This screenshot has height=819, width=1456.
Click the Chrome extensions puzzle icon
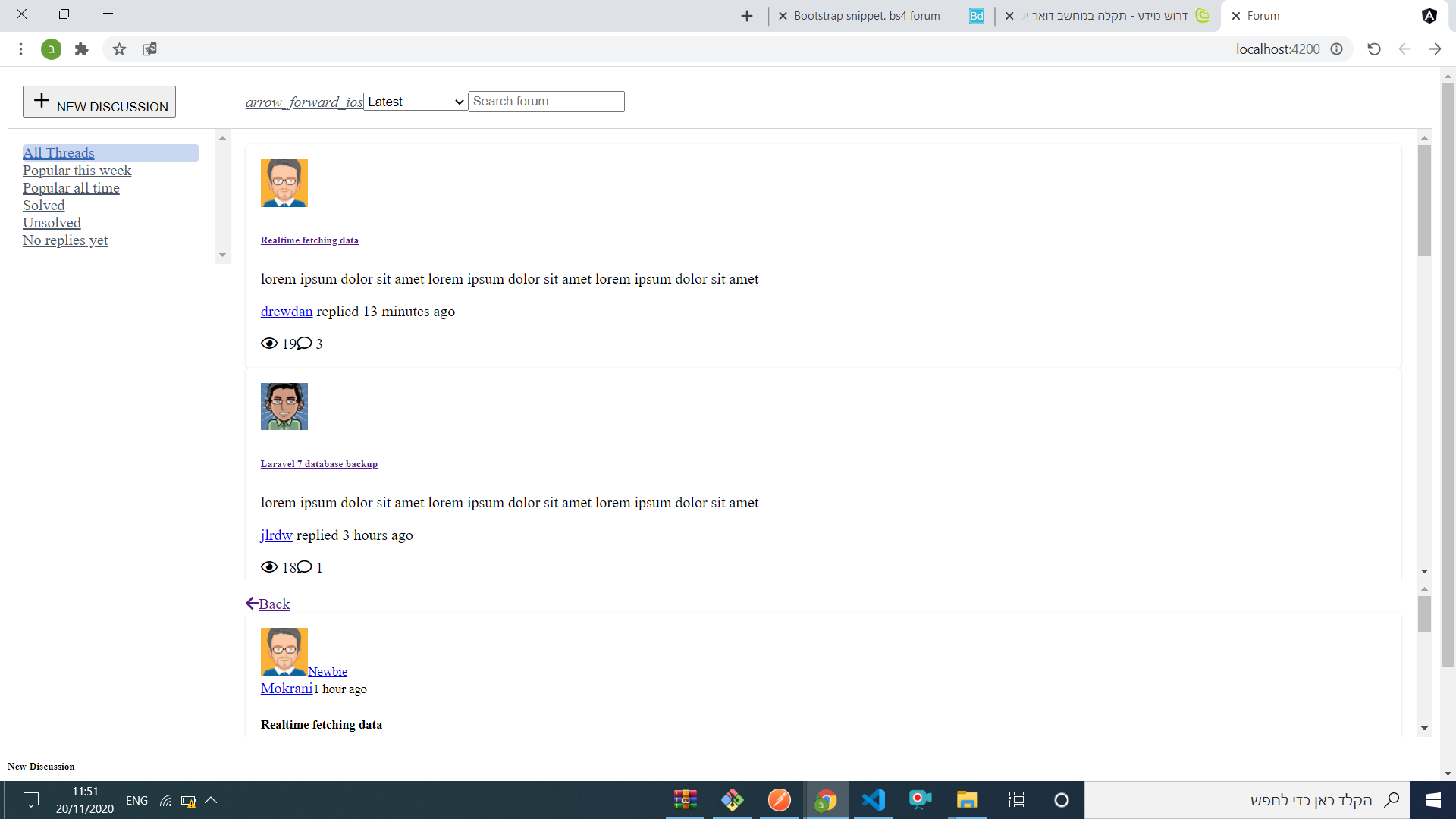coord(82,49)
